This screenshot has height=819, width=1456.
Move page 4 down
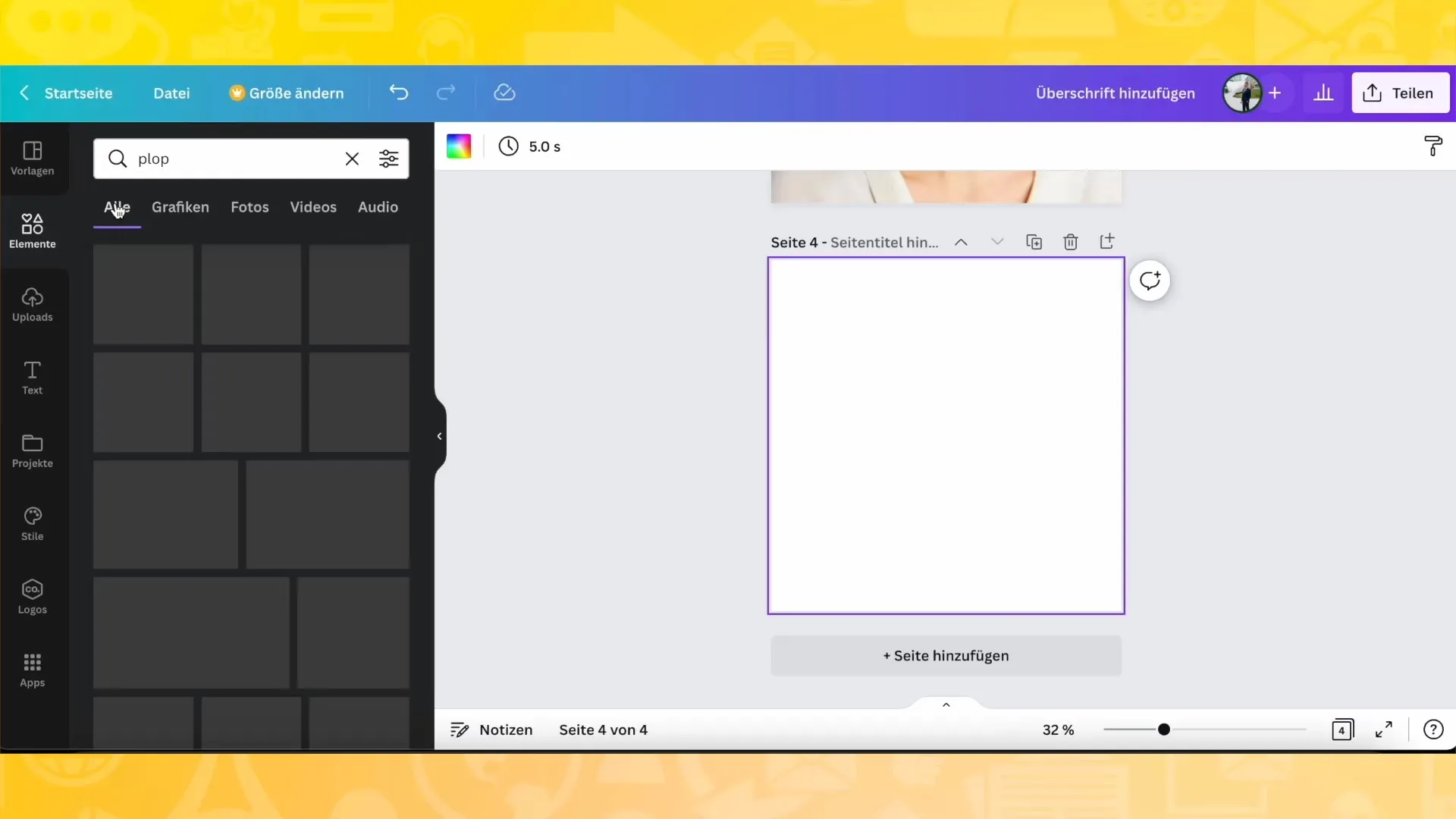click(997, 242)
